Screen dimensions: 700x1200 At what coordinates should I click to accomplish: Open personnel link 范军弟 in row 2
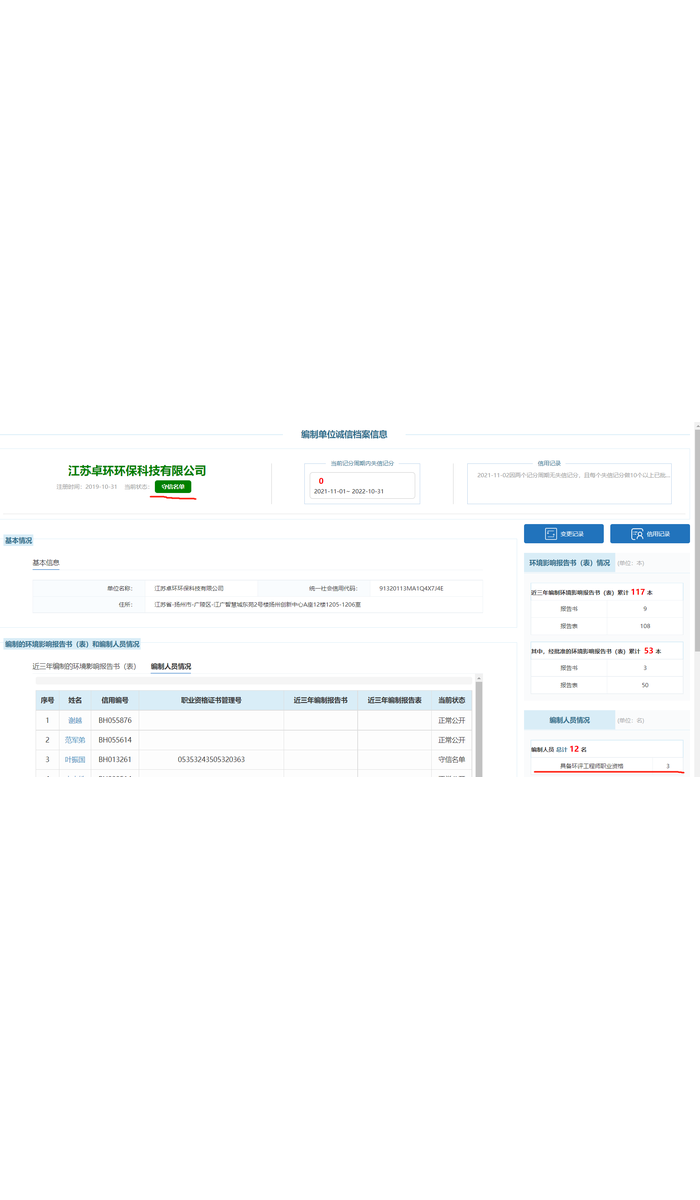[x=75, y=740]
